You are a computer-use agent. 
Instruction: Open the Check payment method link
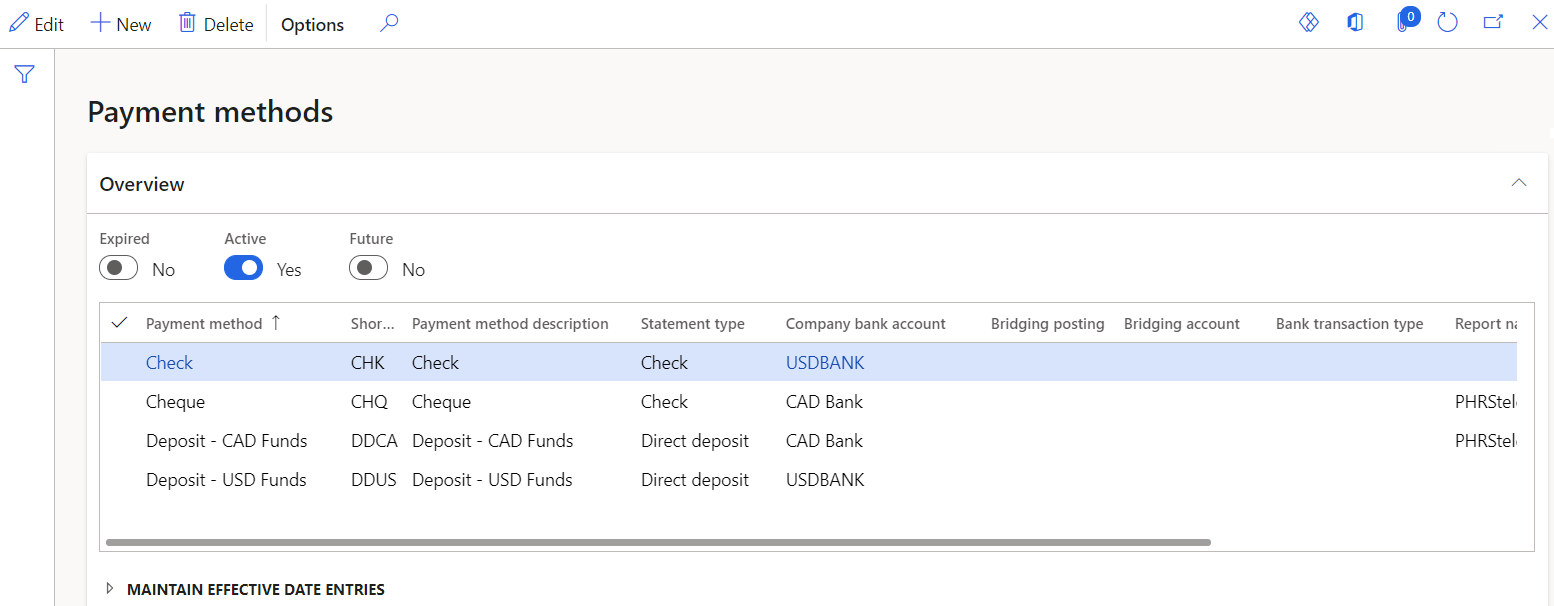pyautogui.click(x=169, y=363)
